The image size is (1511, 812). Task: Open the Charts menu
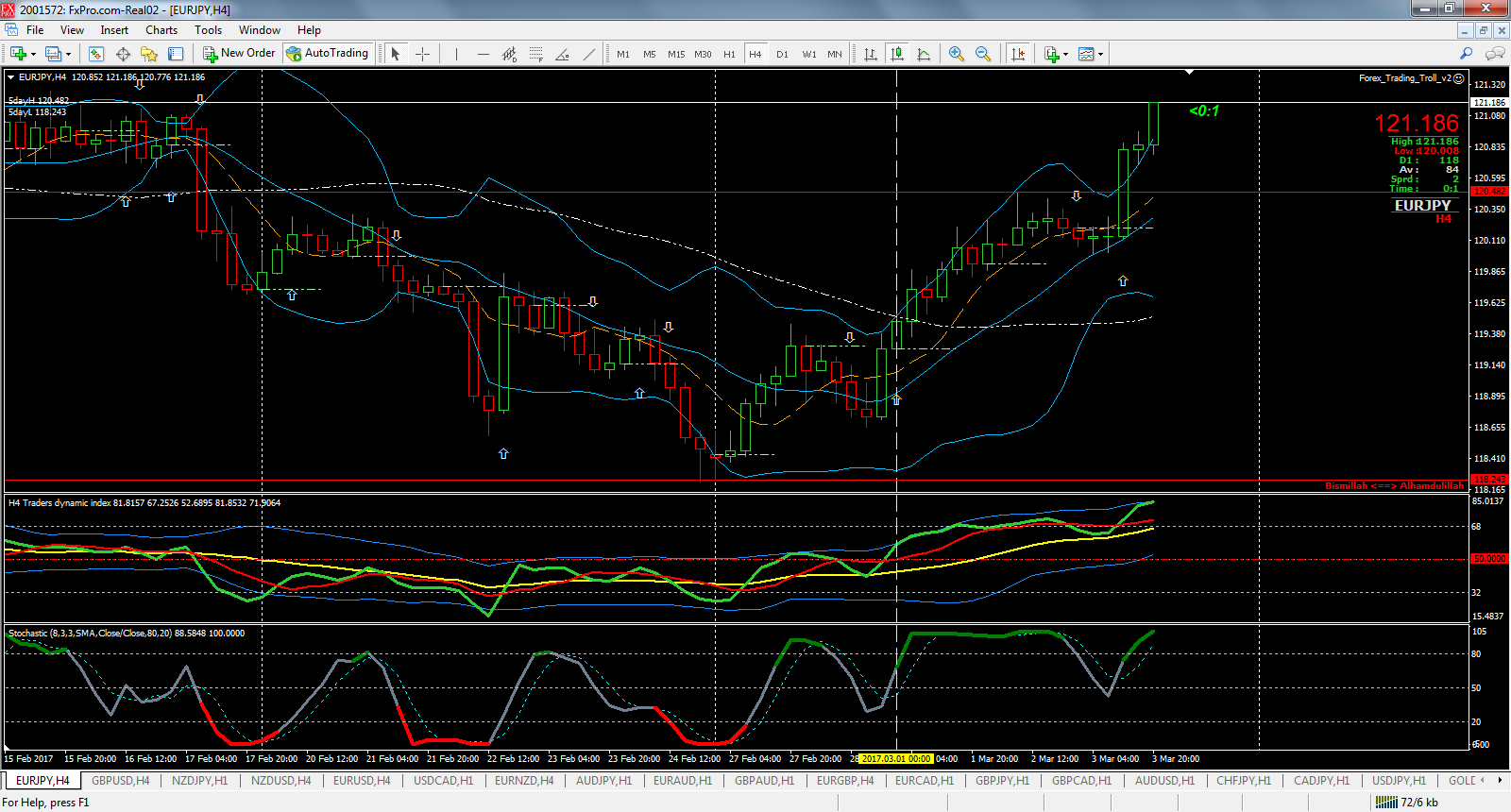[x=161, y=30]
